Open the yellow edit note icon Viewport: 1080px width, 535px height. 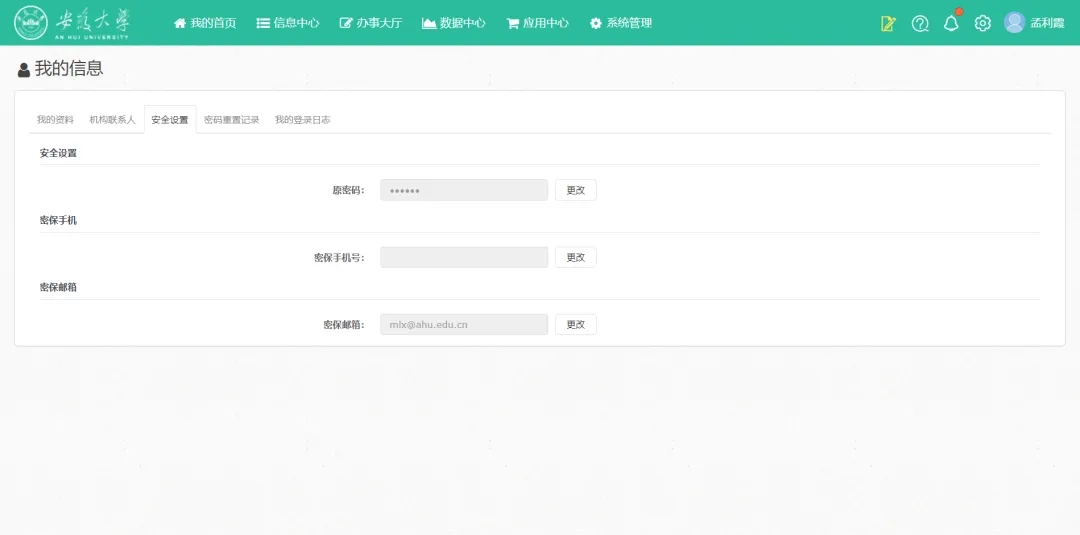pyautogui.click(x=888, y=23)
